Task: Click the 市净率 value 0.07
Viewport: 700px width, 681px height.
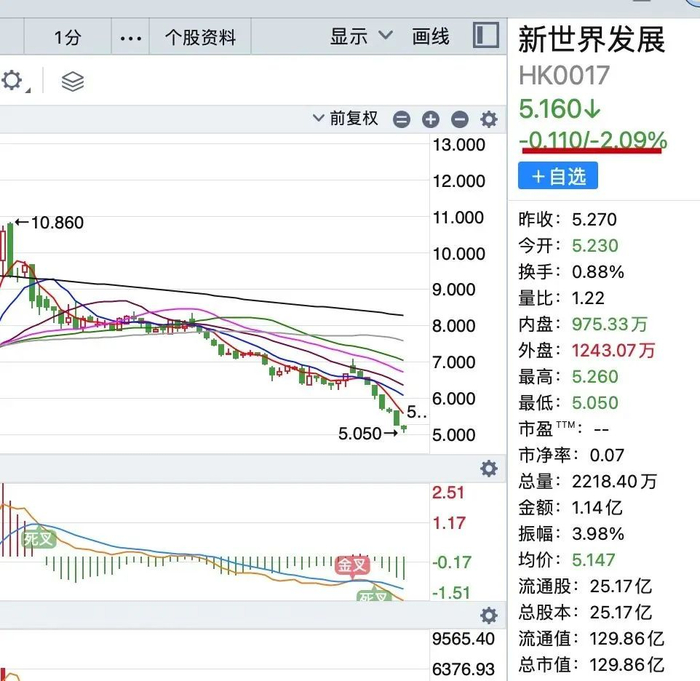Action: click(x=607, y=455)
